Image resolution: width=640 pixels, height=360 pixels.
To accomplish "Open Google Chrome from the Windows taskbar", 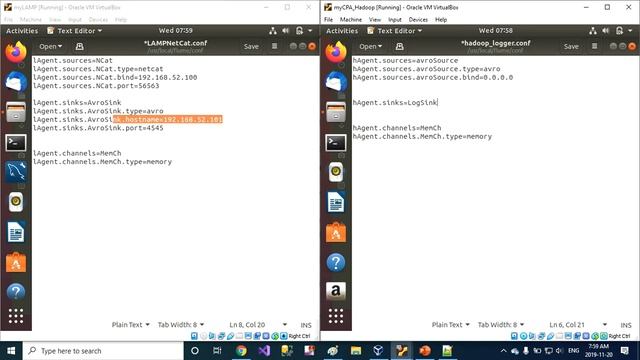I will (x=241, y=351).
